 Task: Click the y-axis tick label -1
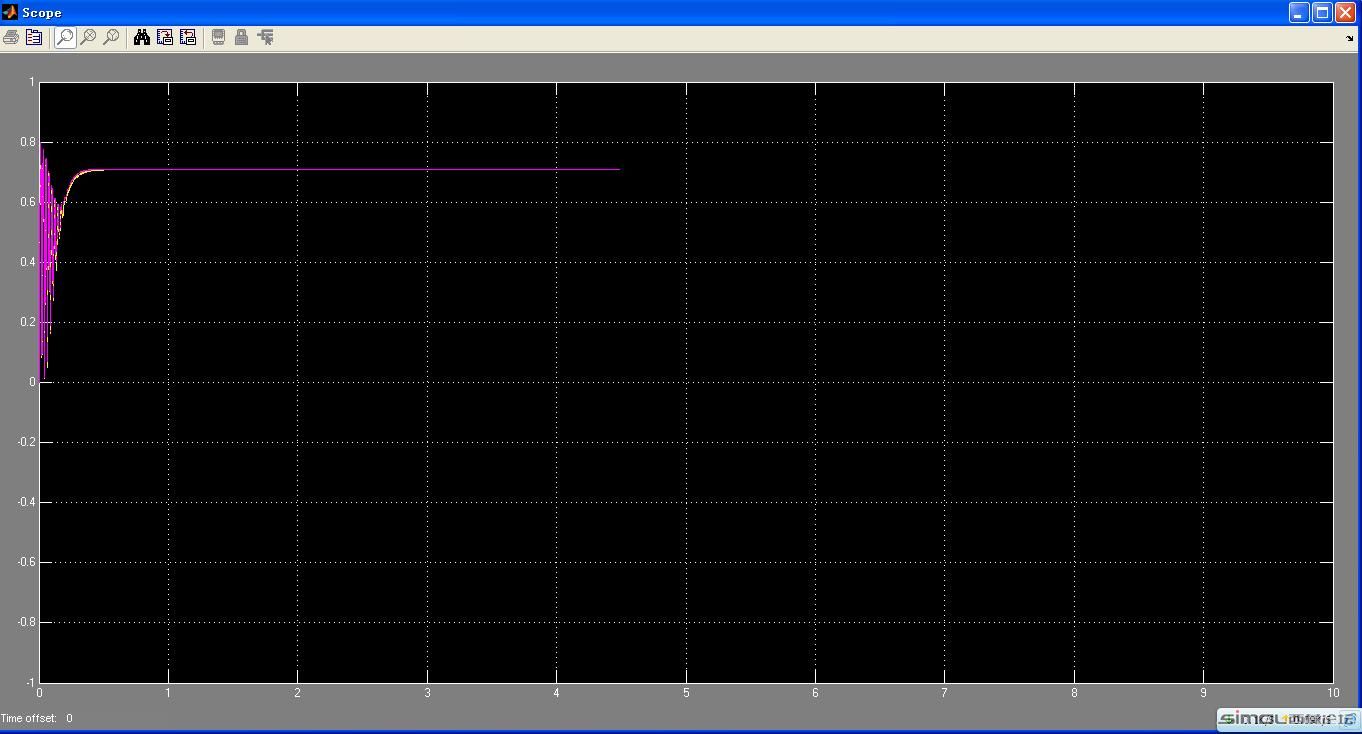tap(31, 682)
